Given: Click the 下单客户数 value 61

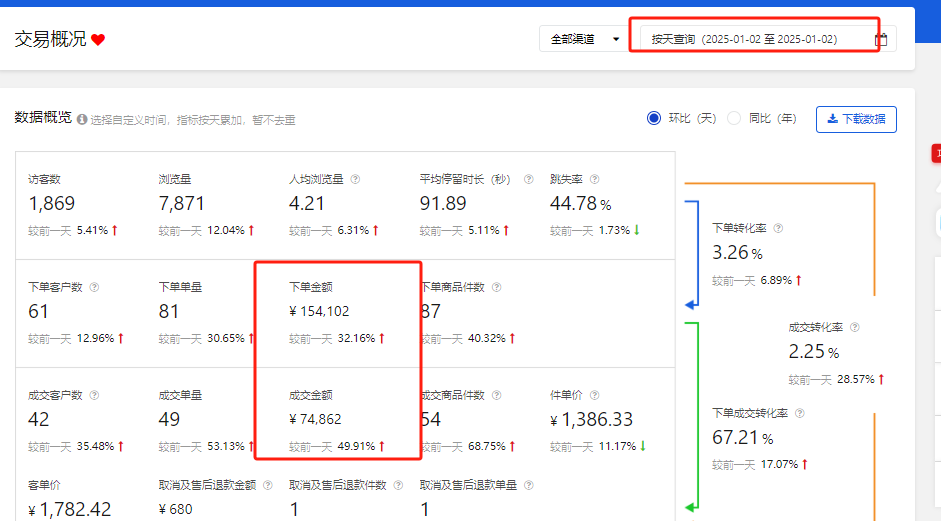Looking at the screenshot, I should pyautogui.click(x=38, y=312).
